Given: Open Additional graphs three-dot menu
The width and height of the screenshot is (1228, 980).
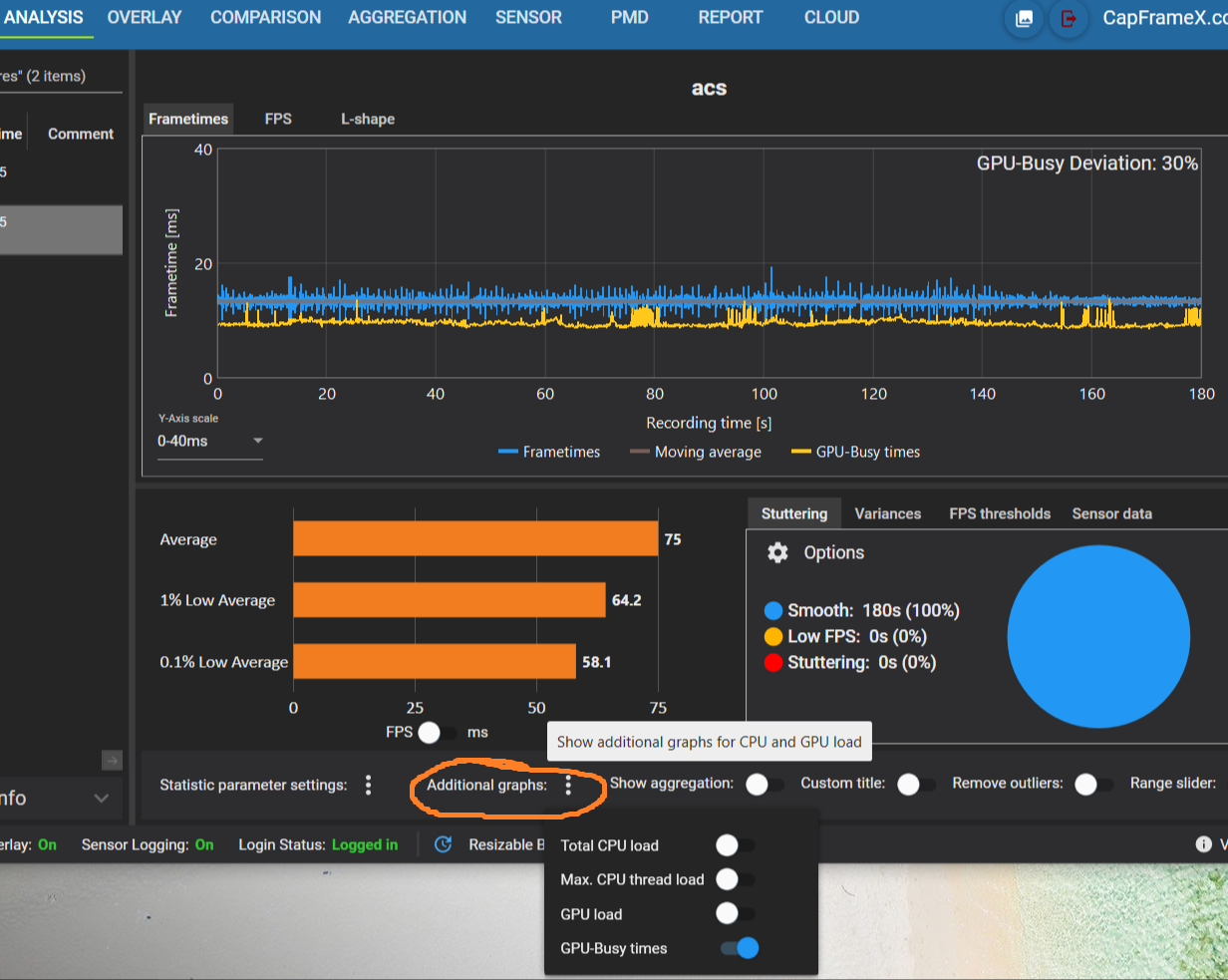Looking at the screenshot, I should pyautogui.click(x=568, y=785).
